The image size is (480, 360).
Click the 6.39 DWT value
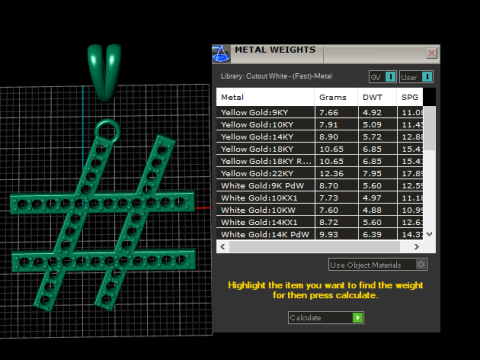(372, 235)
